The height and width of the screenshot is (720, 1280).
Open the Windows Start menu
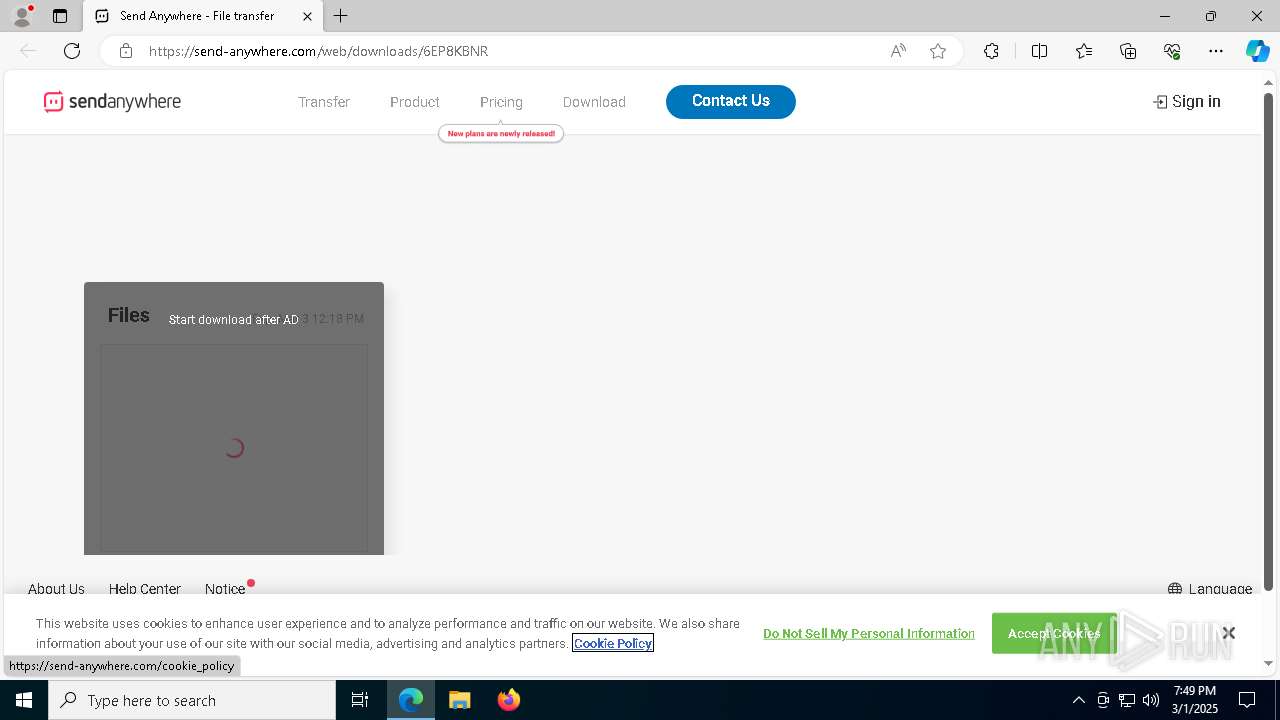pyautogui.click(x=24, y=700)
